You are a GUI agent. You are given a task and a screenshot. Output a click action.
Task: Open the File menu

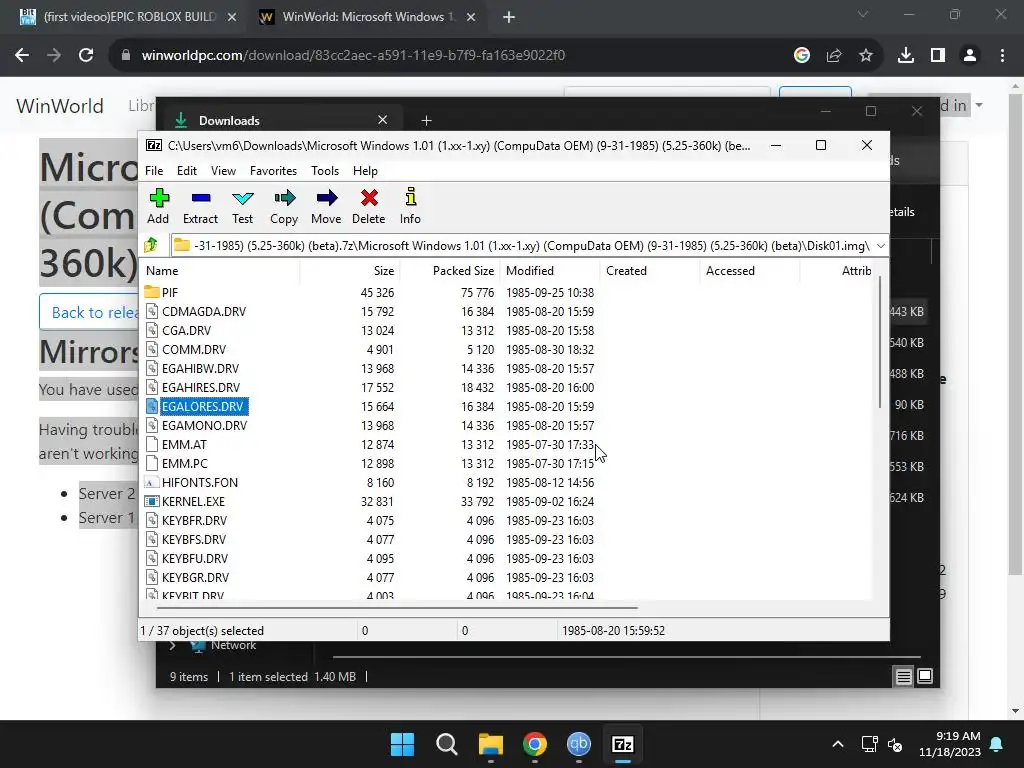(154, 170)
